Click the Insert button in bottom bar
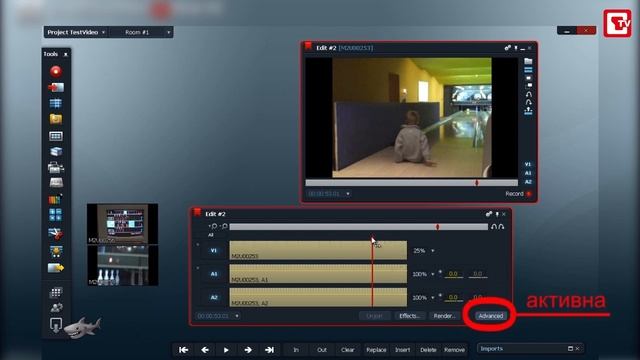The width and height of the screenshot is (640, 360). click(402, 350)
